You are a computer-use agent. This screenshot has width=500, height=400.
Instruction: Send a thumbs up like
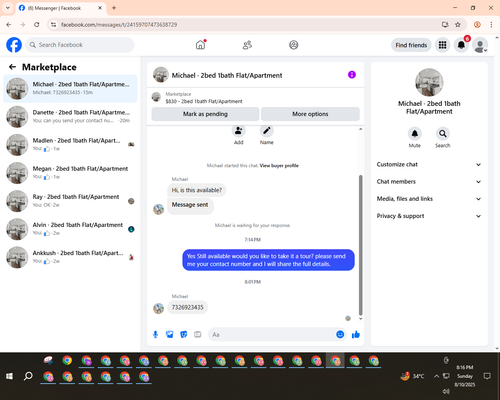tap(356, 334)
